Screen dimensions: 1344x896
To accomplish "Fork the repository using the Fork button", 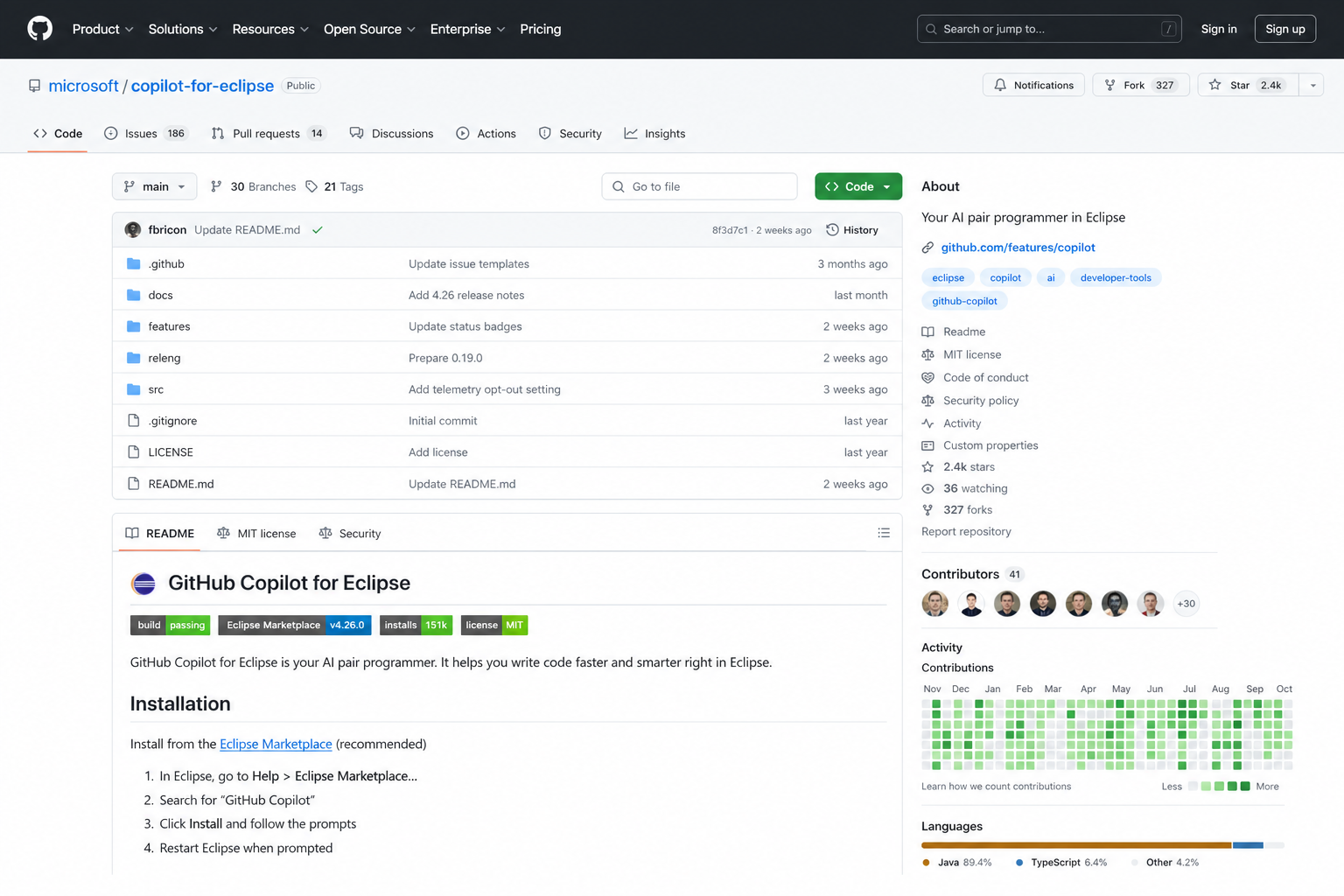I will (1140, 85).
